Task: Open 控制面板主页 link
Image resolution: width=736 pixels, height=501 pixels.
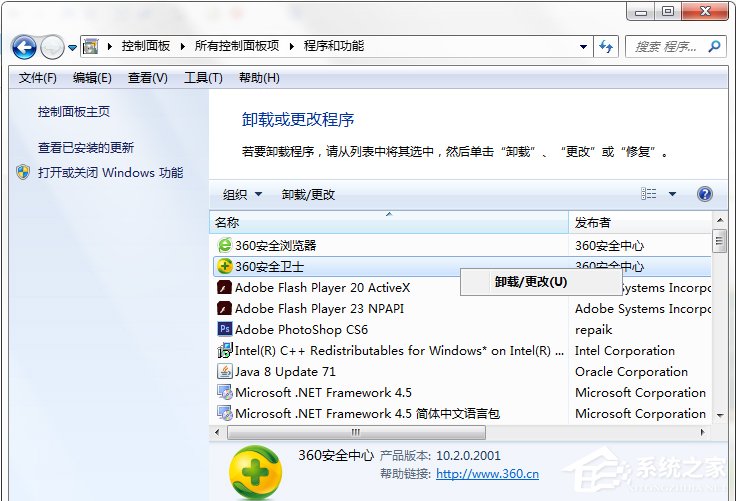Action: (74, 112)
